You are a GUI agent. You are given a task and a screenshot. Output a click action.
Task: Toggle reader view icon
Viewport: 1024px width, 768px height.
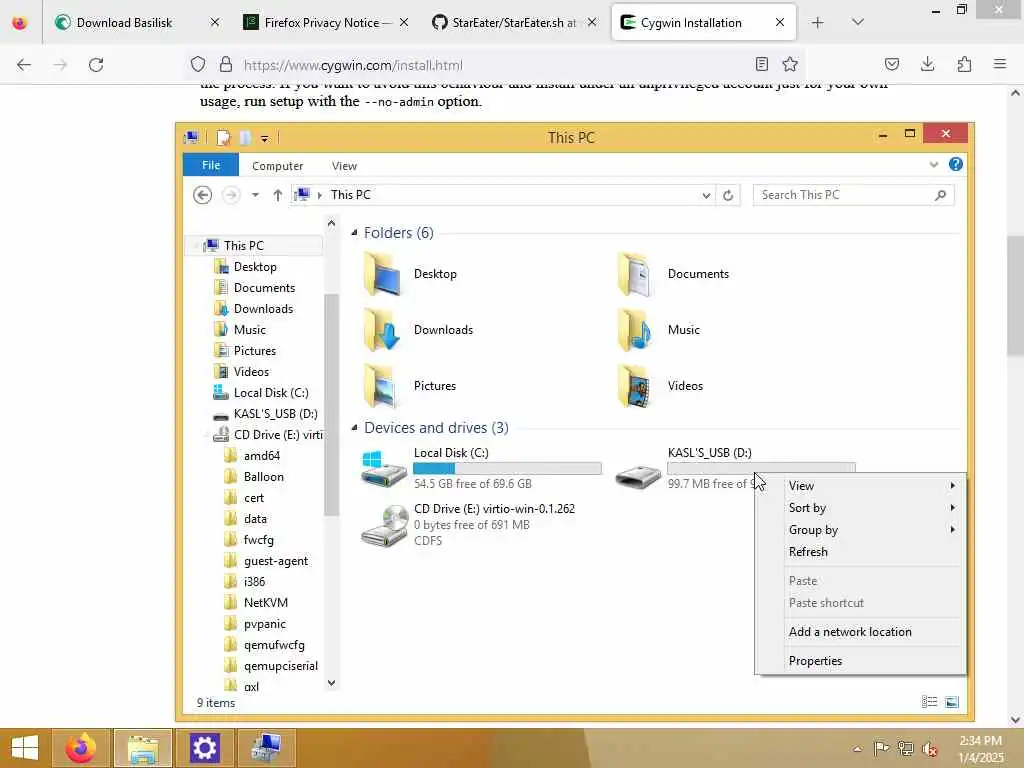(x=761, y=64)
